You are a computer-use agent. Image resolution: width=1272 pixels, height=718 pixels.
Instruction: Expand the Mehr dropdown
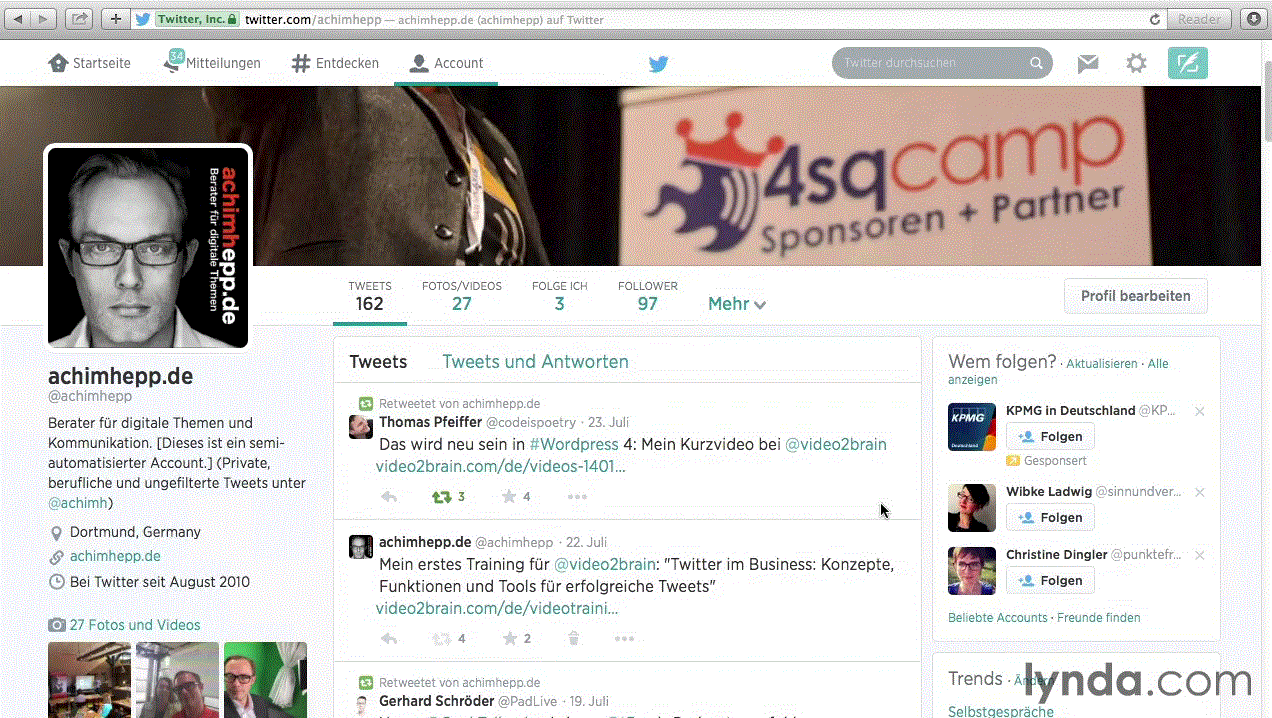point(737,304)
